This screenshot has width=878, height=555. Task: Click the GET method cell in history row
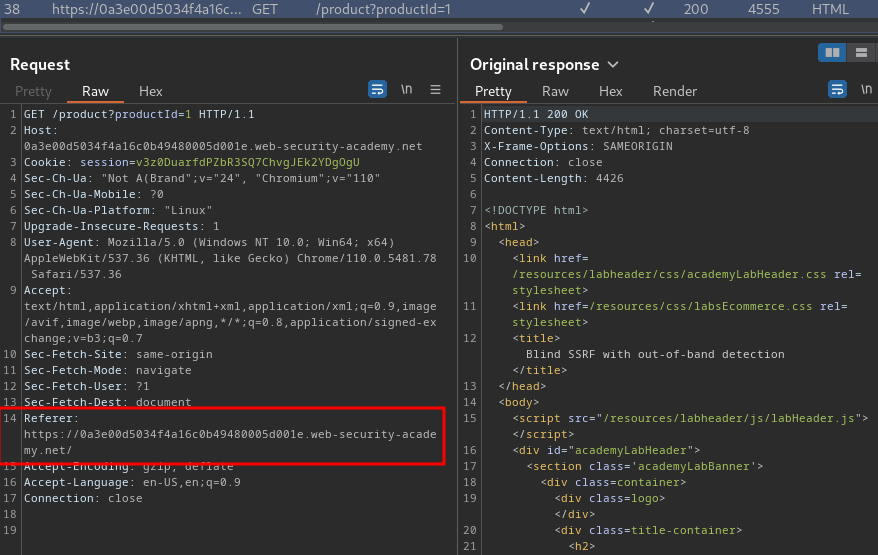coord(264,9)
